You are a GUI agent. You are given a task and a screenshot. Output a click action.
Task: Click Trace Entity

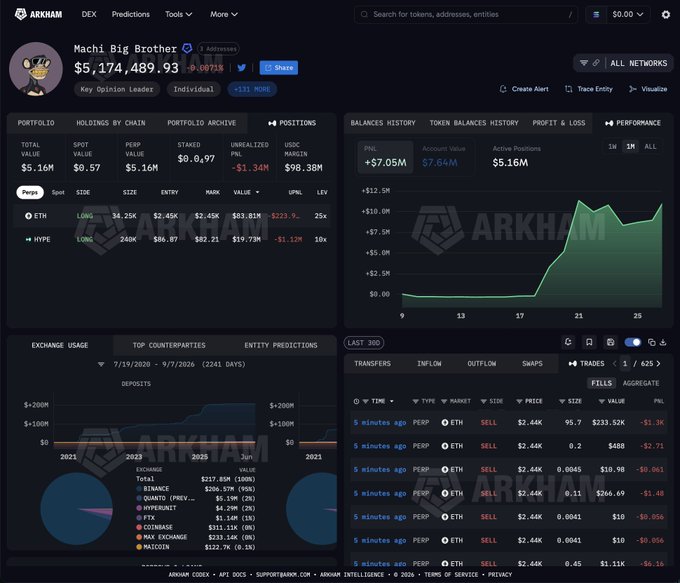[589, 89]
